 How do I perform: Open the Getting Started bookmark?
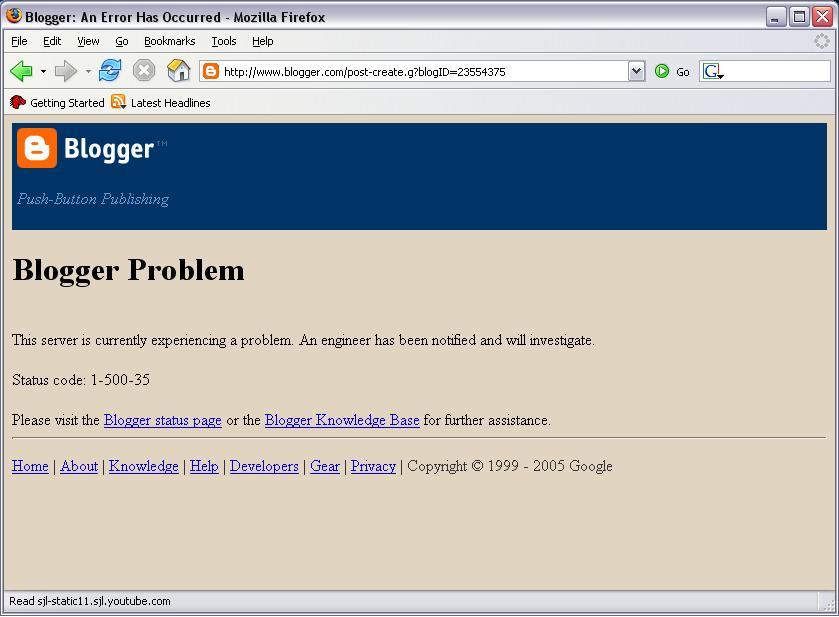point(57,103)
